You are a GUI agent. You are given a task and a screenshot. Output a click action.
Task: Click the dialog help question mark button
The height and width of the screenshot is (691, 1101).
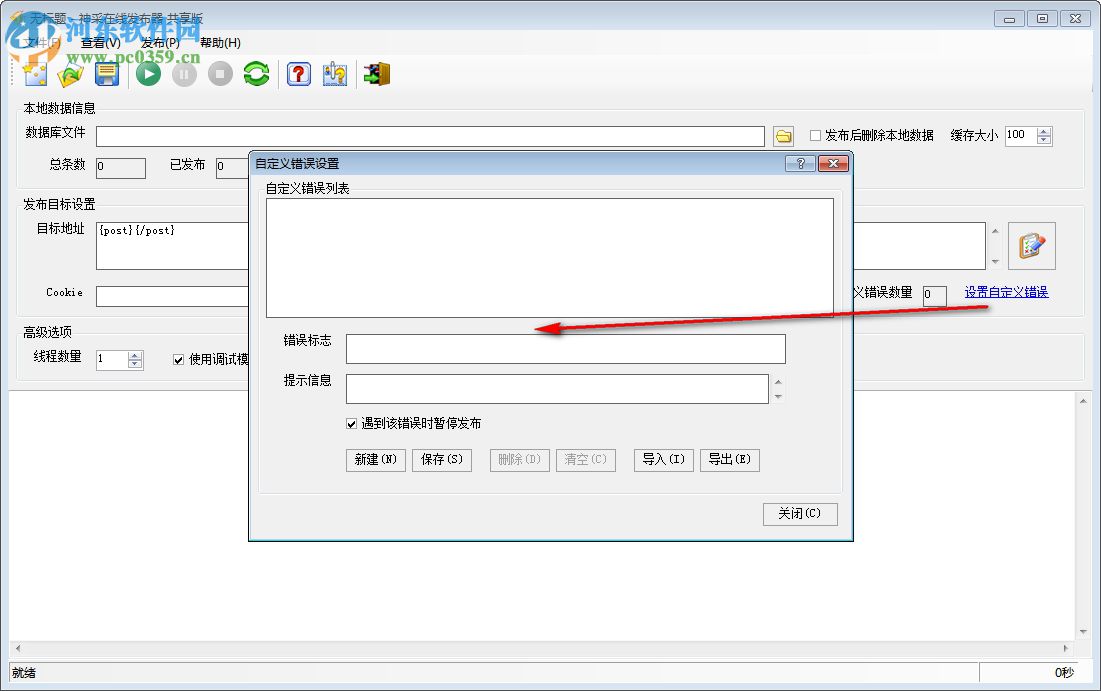[800, 164]
